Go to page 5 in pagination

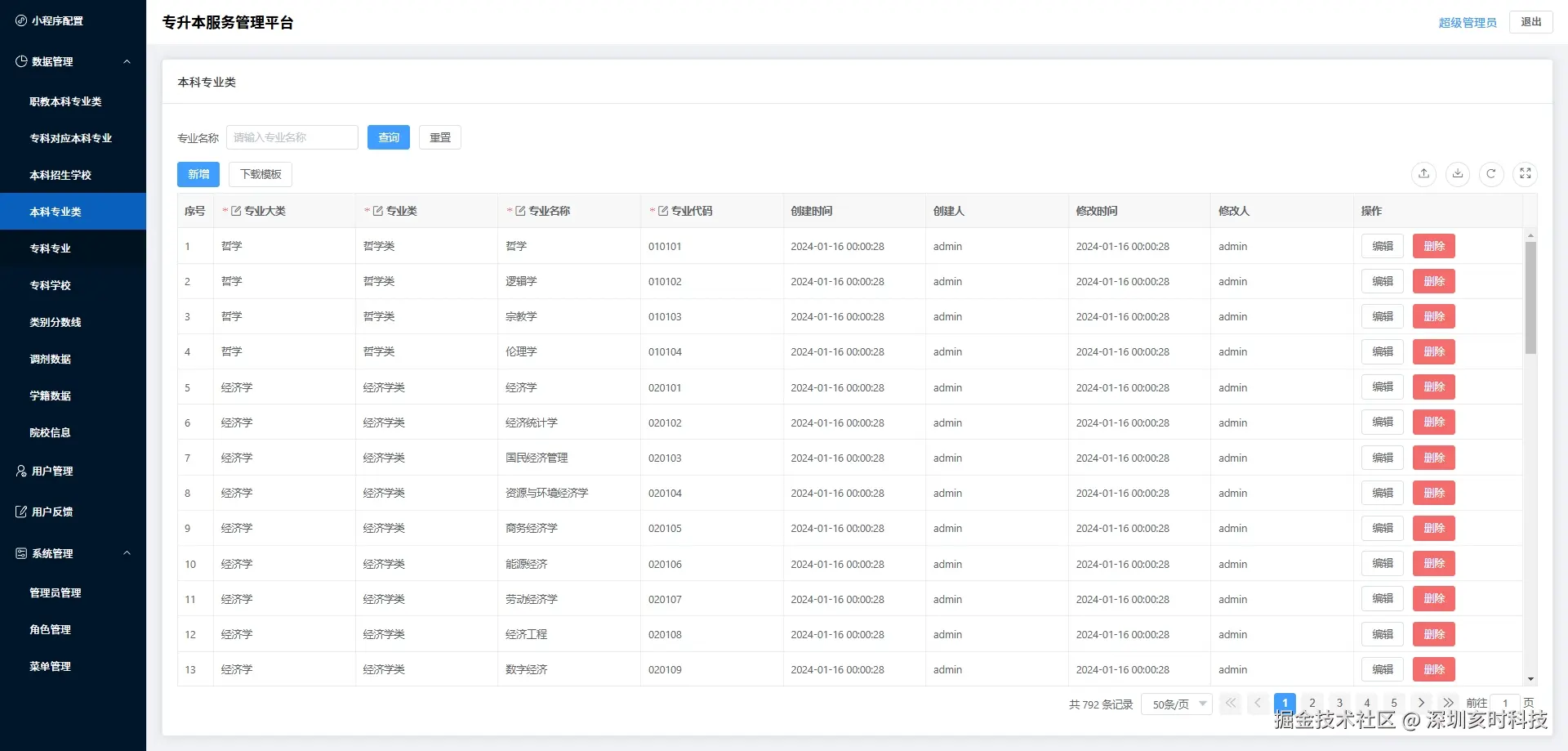point(1394,703)
